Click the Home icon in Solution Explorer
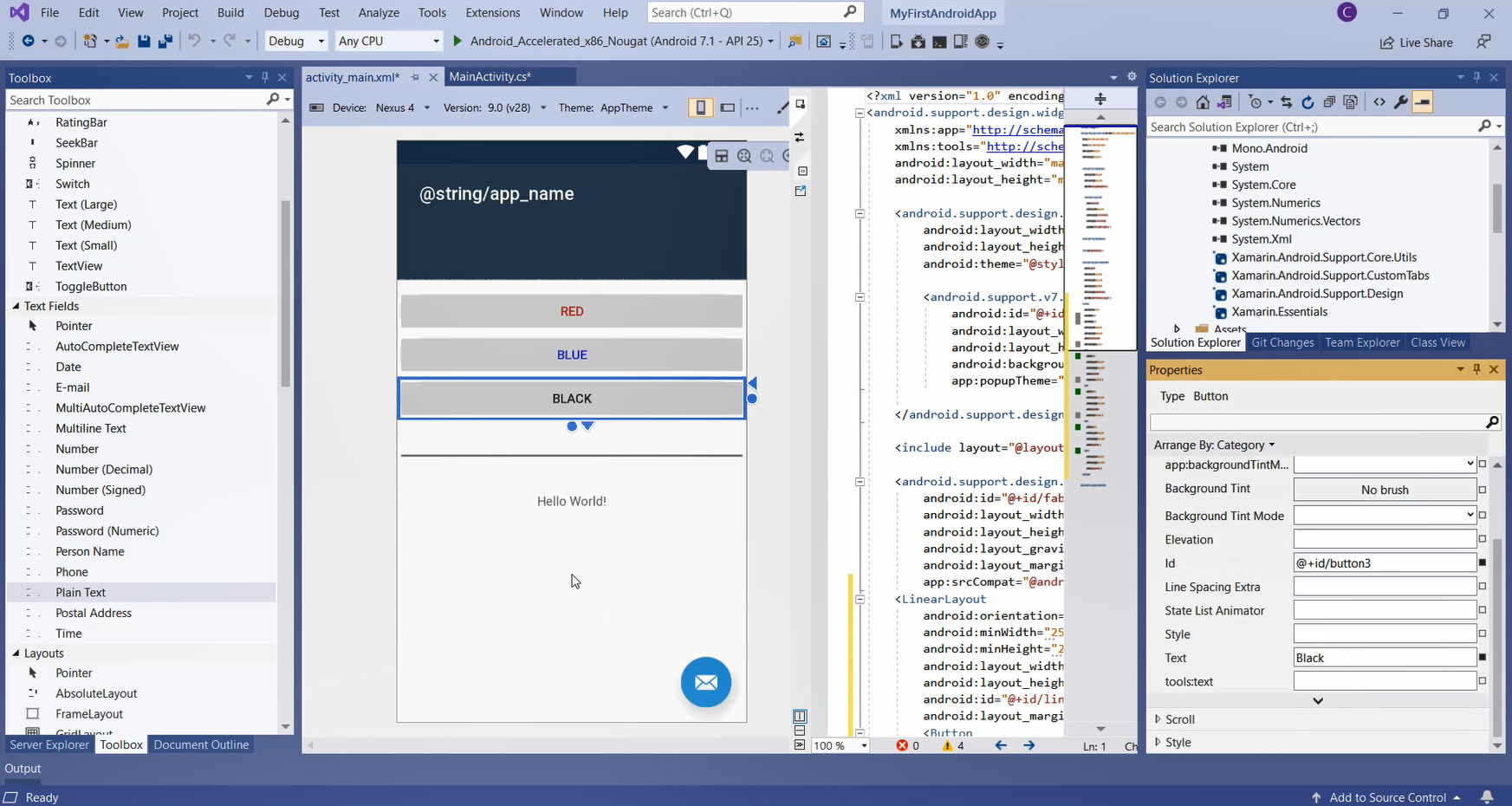 (x=1203, y=102)
